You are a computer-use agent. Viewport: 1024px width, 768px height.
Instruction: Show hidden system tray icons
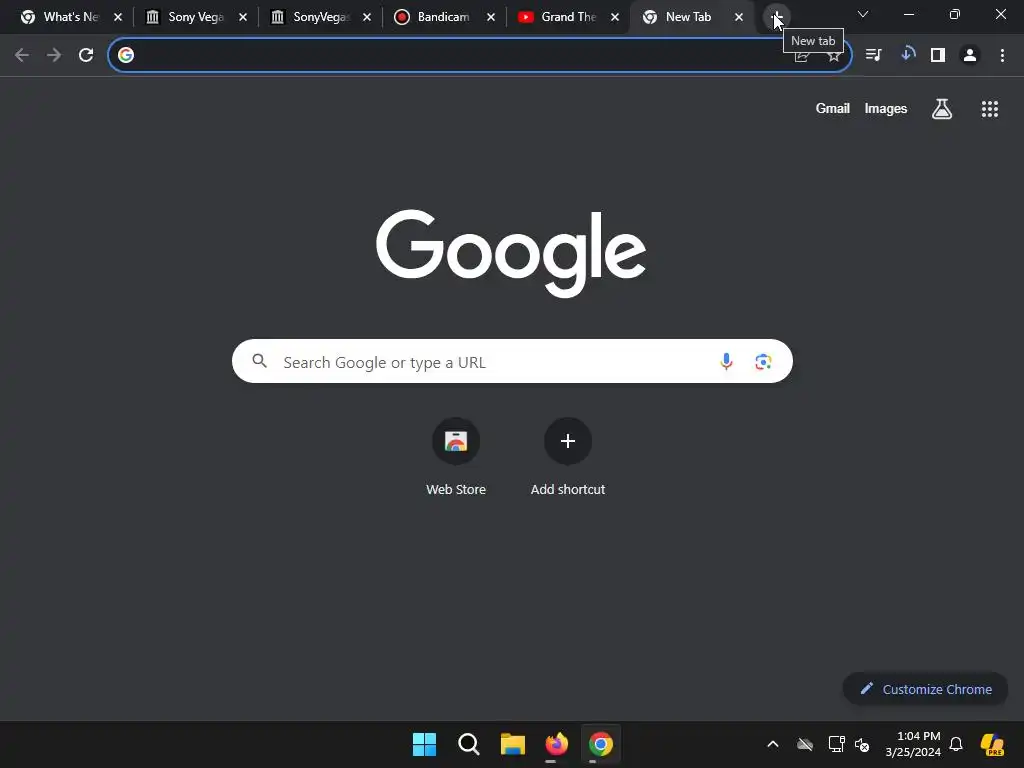(773, 744)
